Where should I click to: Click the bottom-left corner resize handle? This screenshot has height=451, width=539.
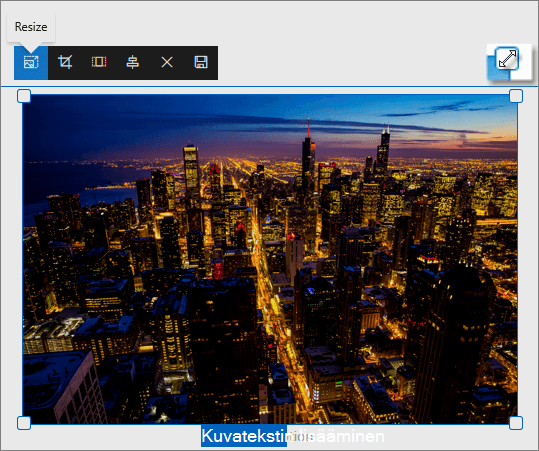[x=24, y=423]
